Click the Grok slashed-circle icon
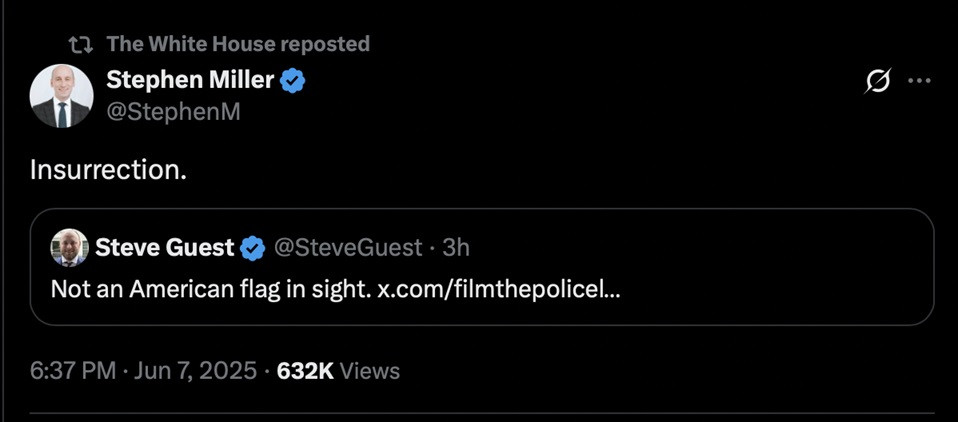 coord(877,83)
